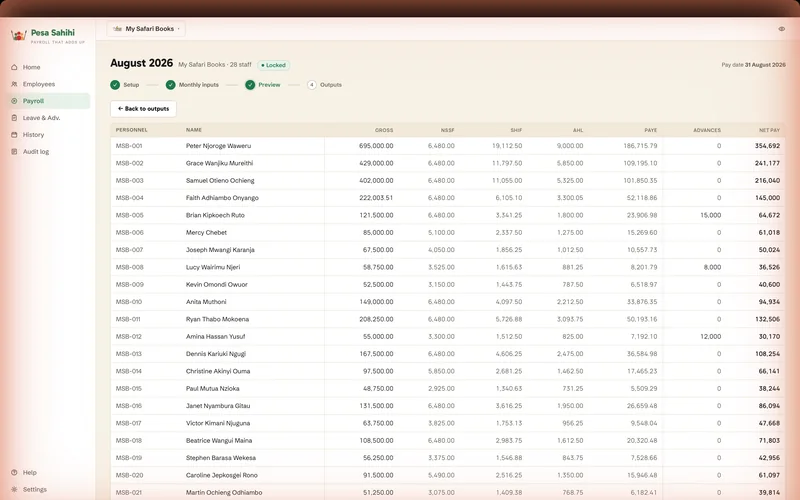Select employee Samuel Otieno Ochieng
The image size is (800, 500).
[x=220, y=181]
